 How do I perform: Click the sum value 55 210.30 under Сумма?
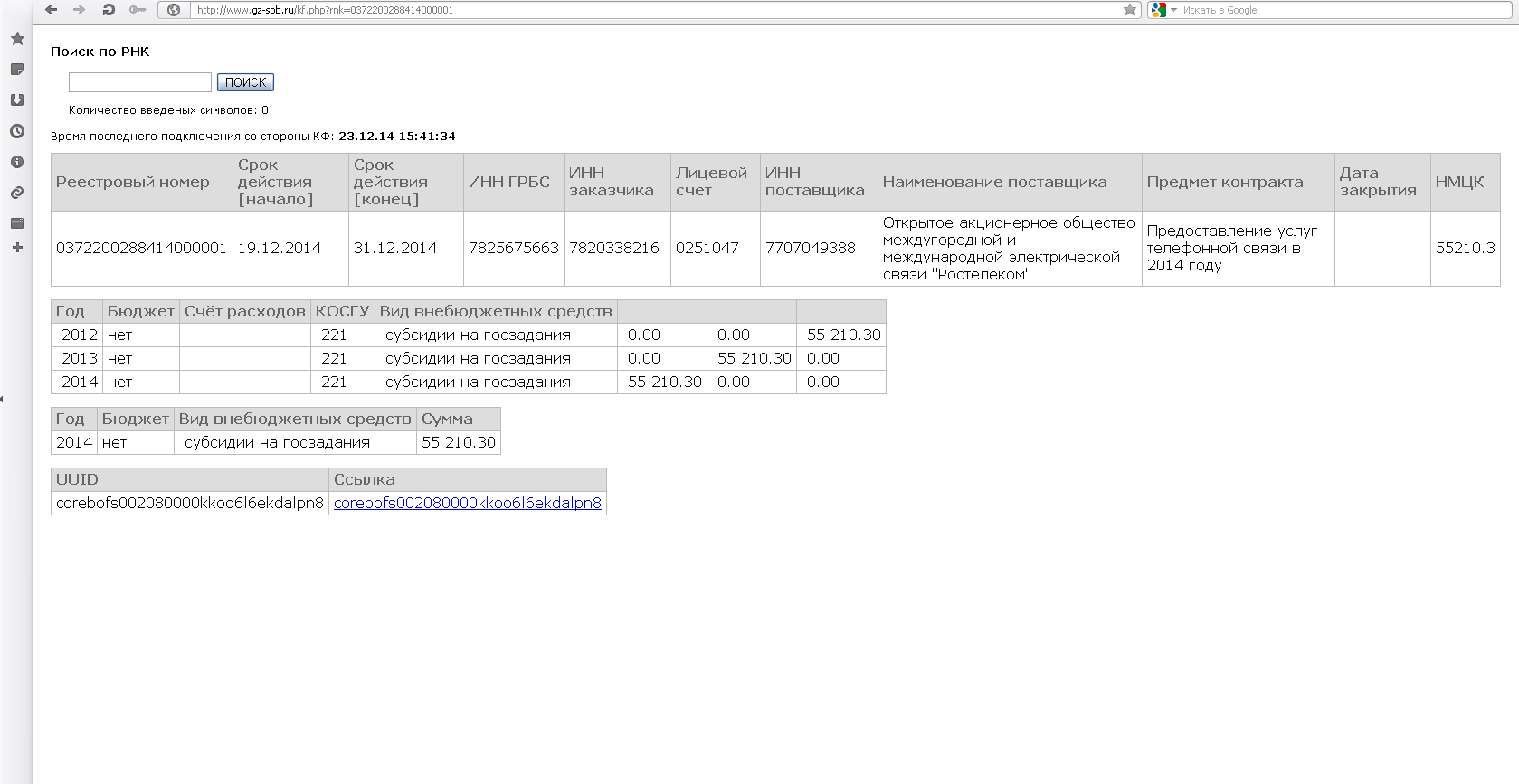[459, 442]
